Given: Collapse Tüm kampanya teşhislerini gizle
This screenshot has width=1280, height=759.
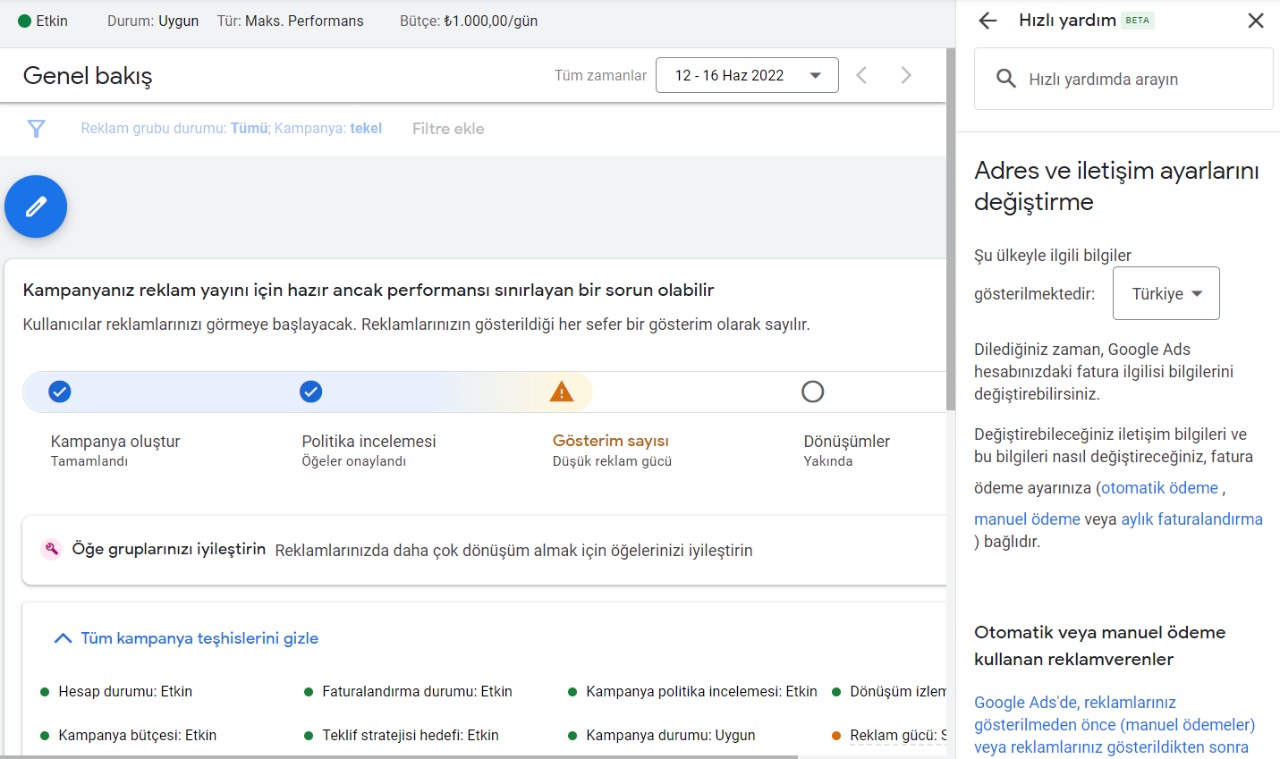Looking at the screenshot, I should (187, 638).
